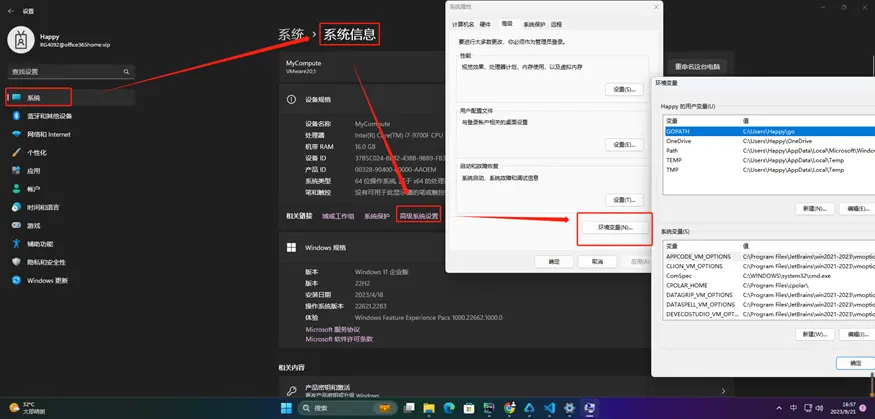875x419 pixels.
Task: Click the search magnifier in 查找设置
Action: pyautogui.click(x=126, y=71)
